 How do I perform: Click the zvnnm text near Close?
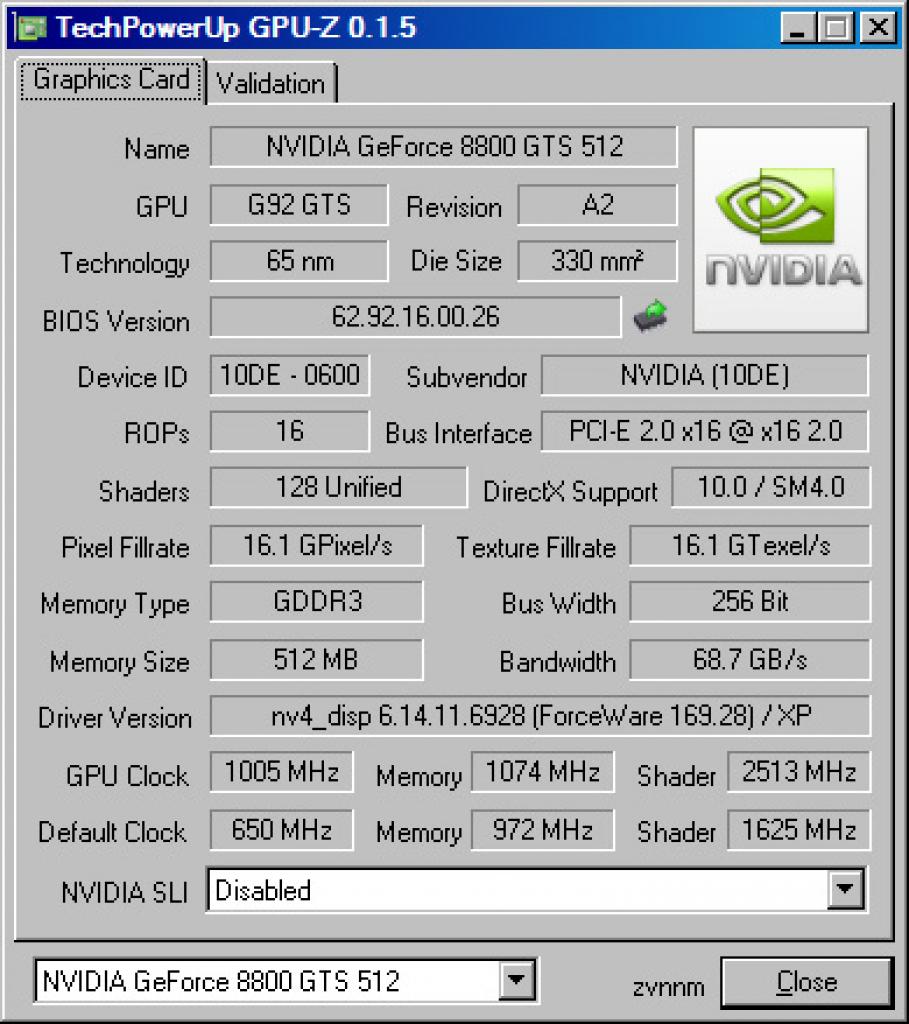tap(668, 987)
